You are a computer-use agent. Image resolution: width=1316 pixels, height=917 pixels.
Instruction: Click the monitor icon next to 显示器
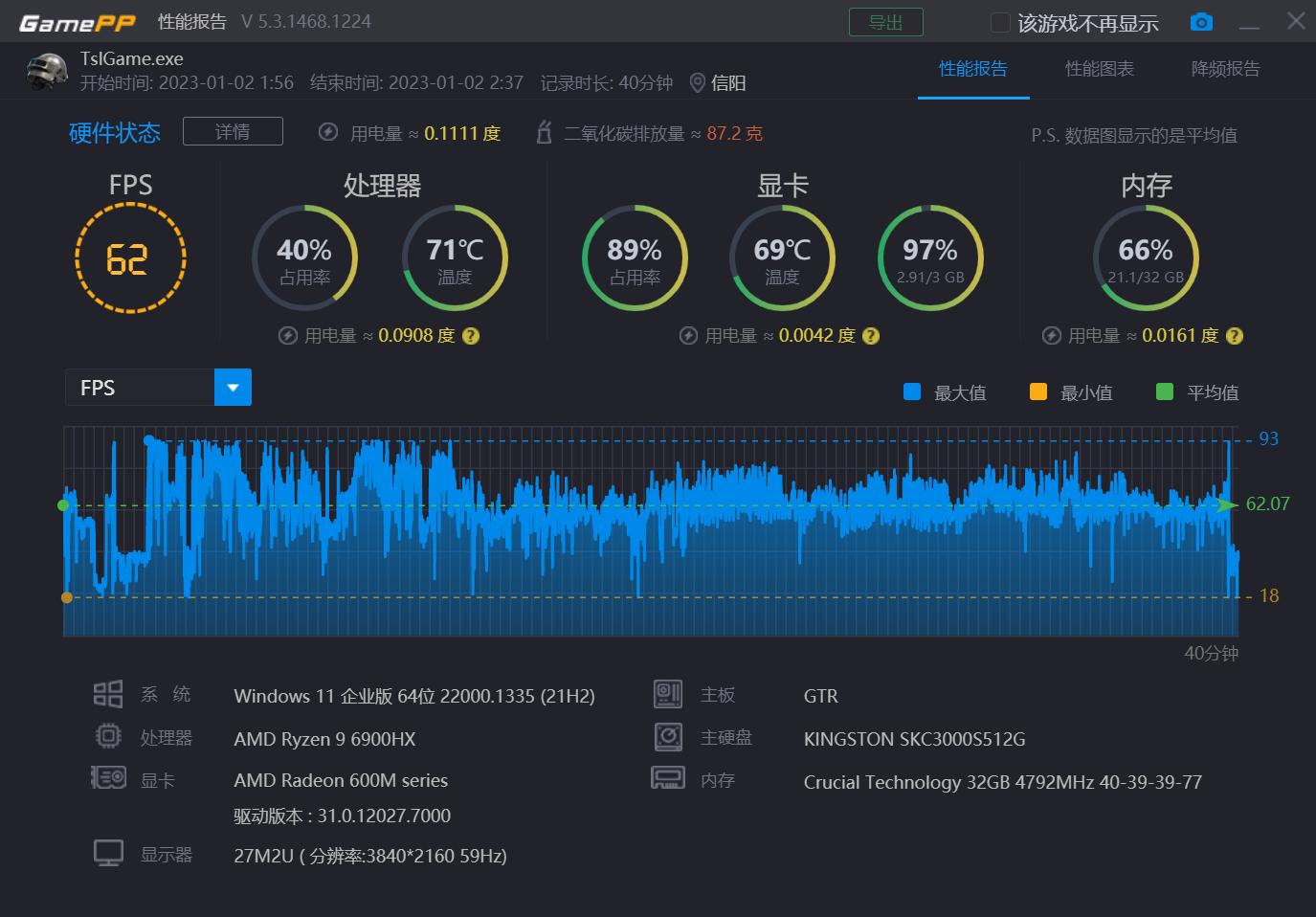108,853
